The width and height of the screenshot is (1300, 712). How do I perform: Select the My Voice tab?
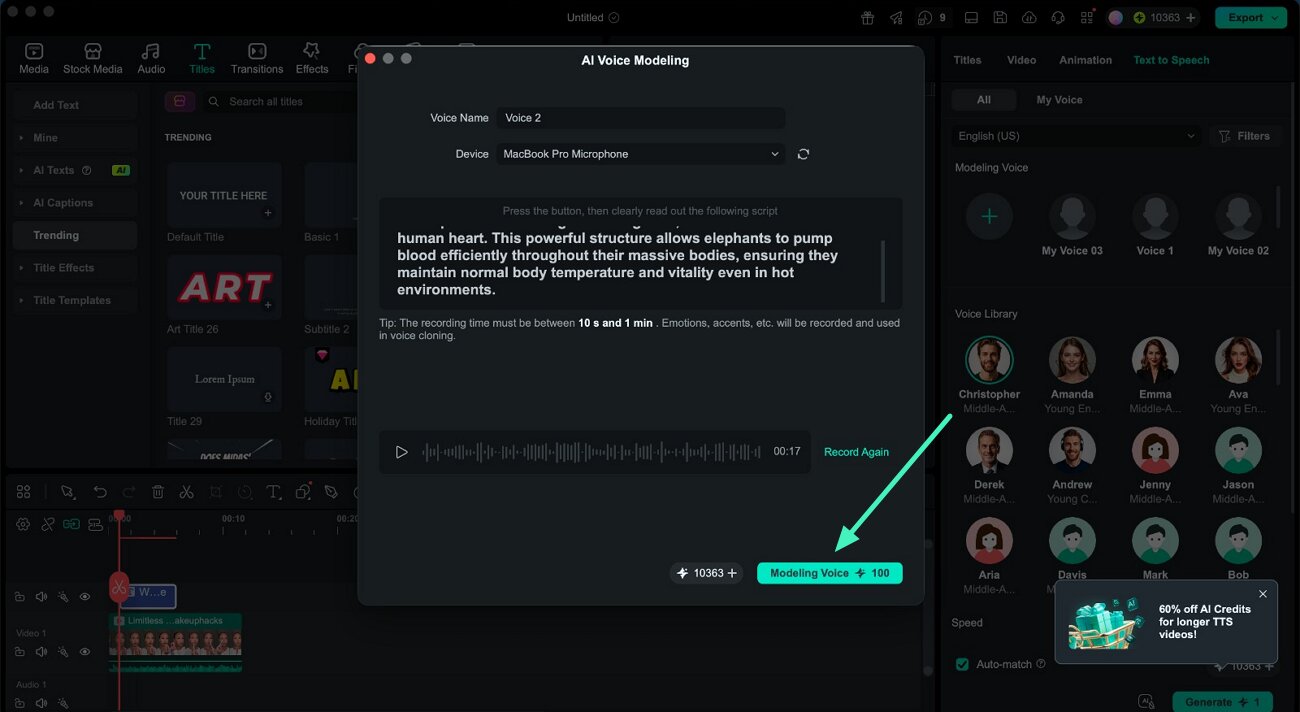coord(1059,100)
